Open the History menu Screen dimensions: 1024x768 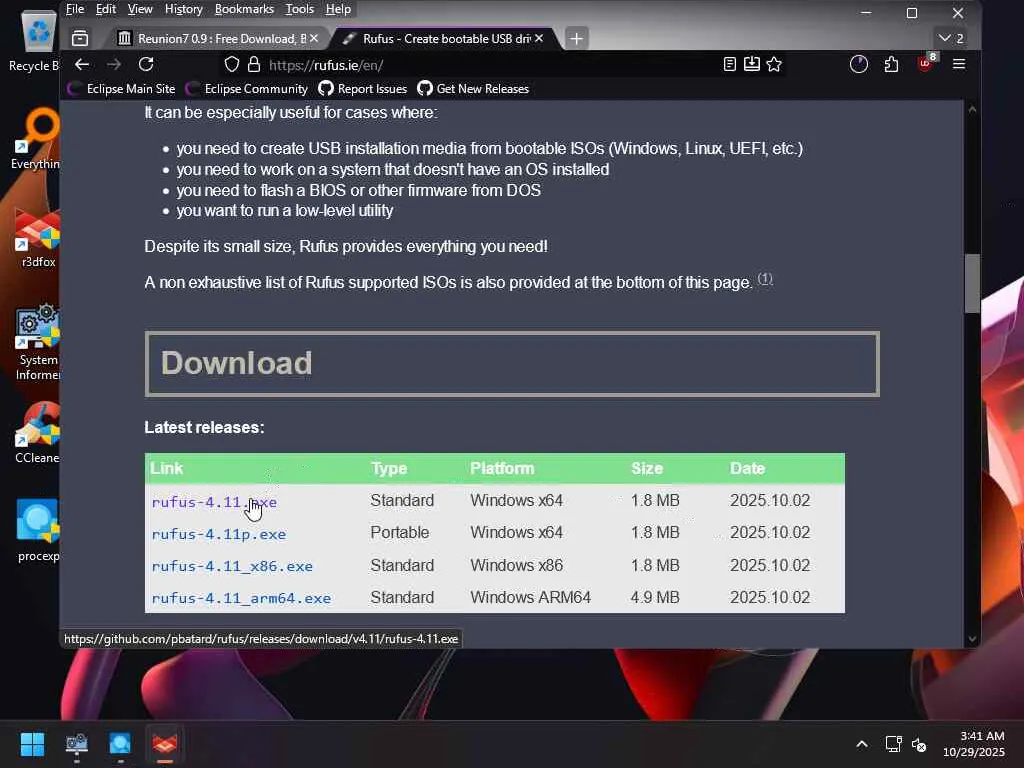pyautogui.click(x=184, y=9)
